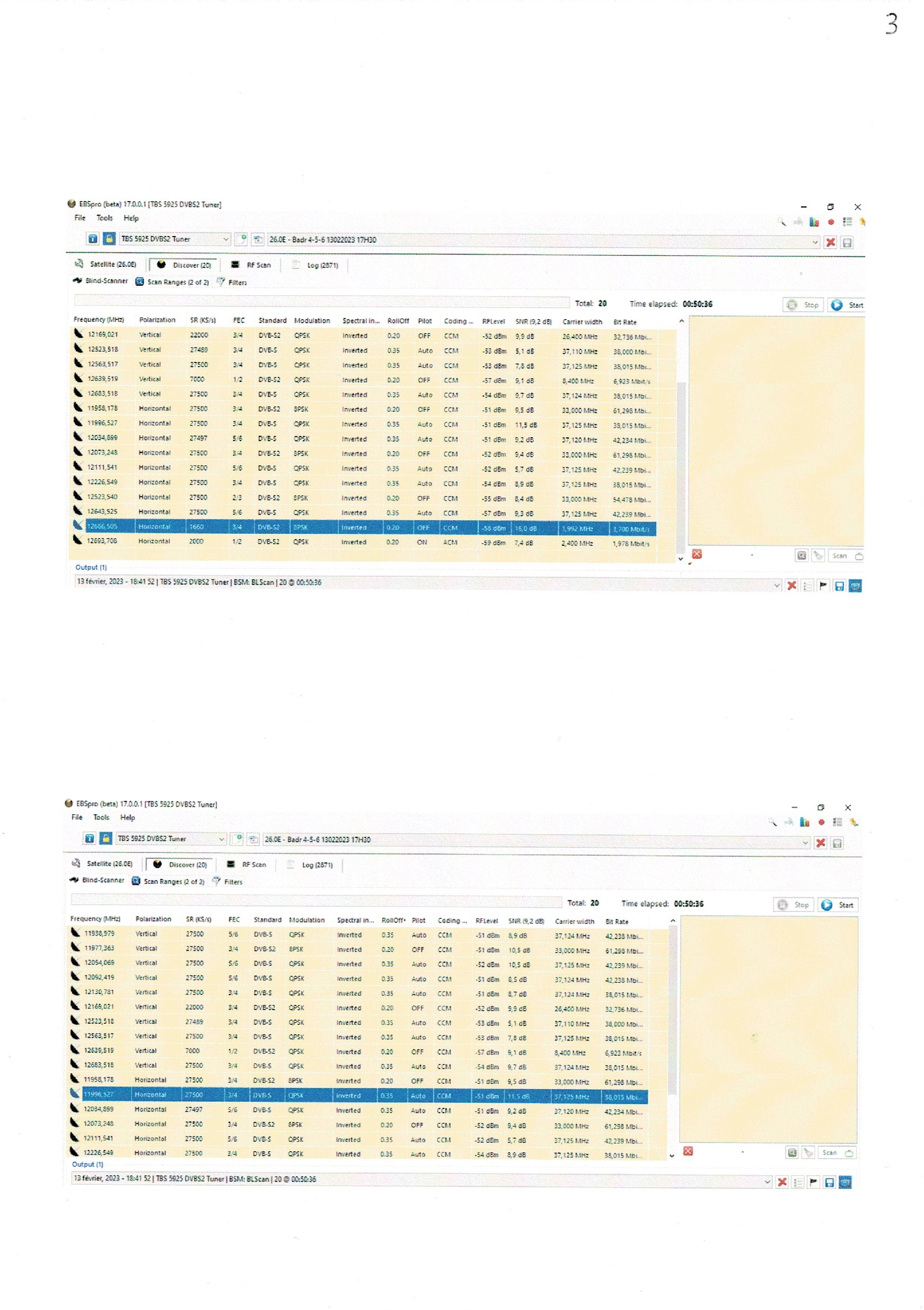Click bar chart icon in lower window
Screen dimensions: 924x1310
click(x=805, y=823)
